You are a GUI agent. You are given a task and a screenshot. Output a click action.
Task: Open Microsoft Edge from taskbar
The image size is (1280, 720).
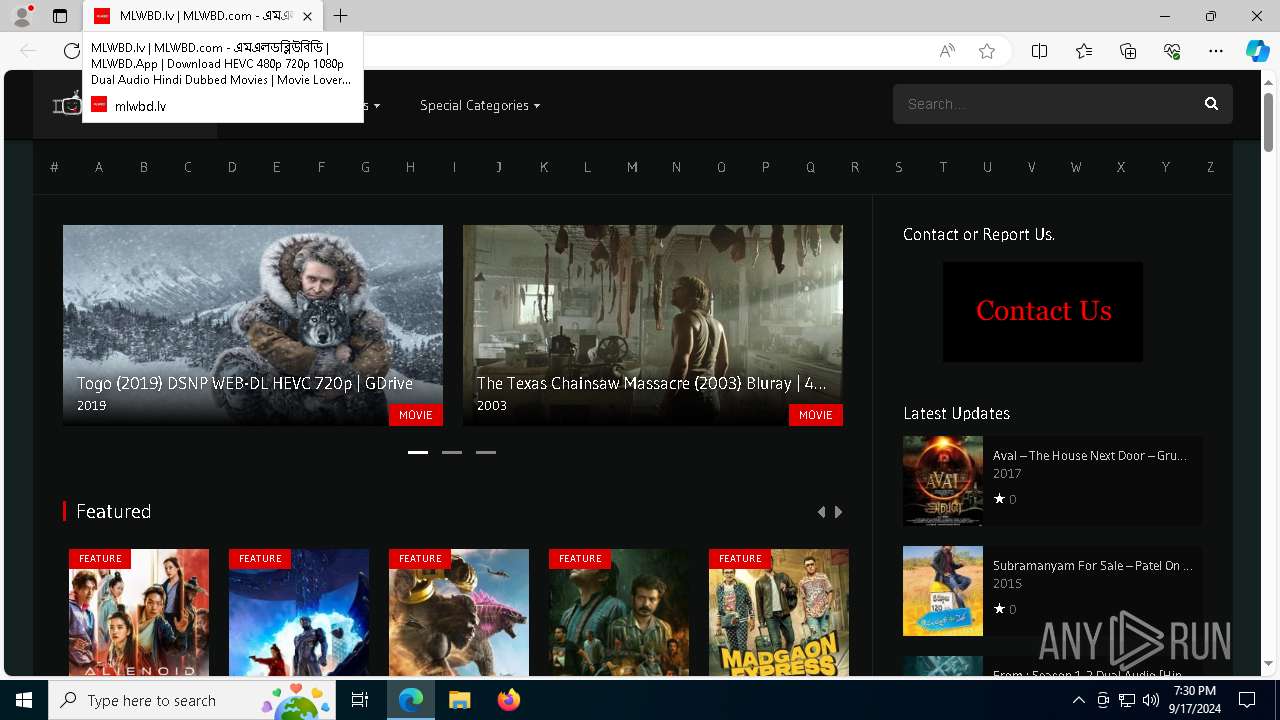point(411,700)
